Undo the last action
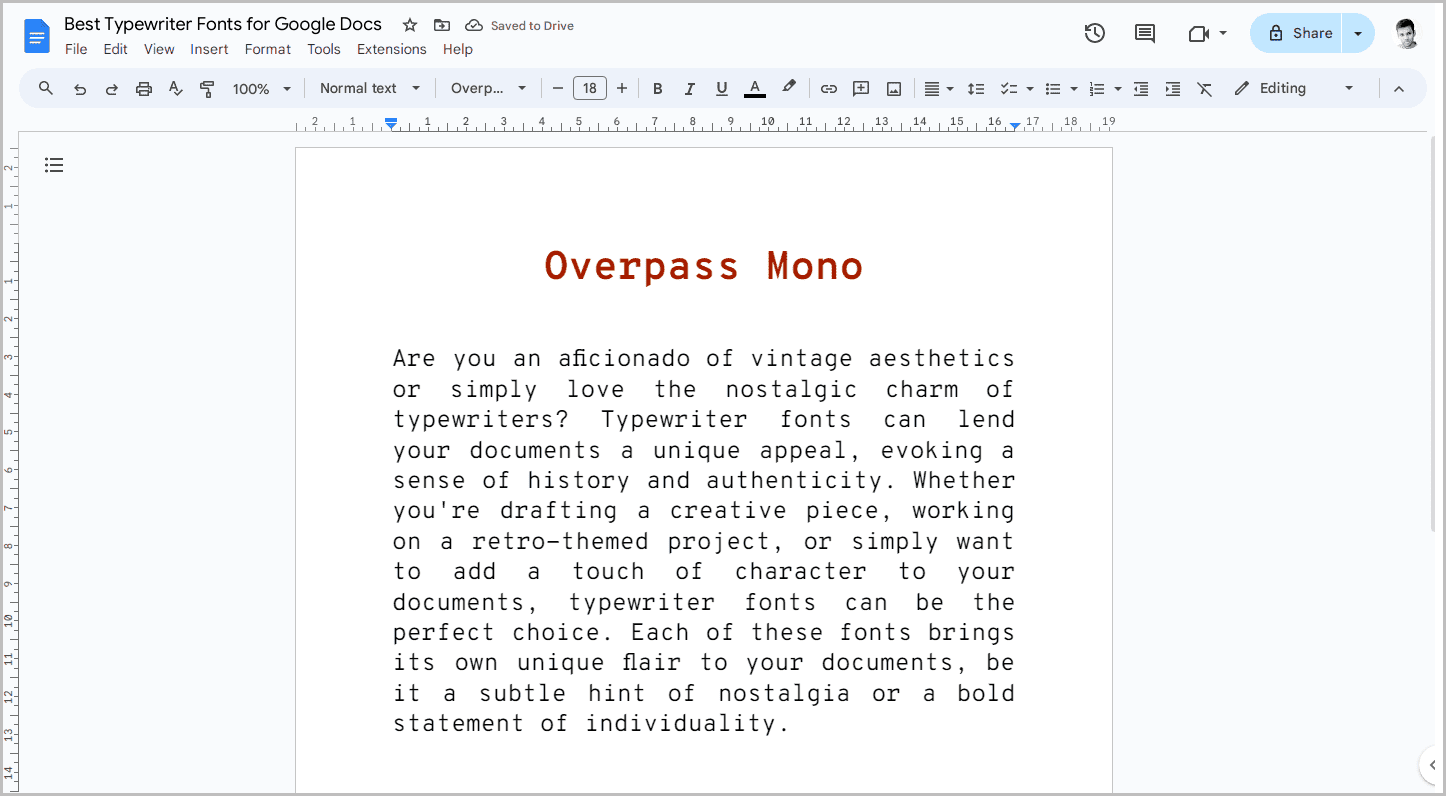The width and height of the screenshot is (1446, 796). tap(80, 89)
